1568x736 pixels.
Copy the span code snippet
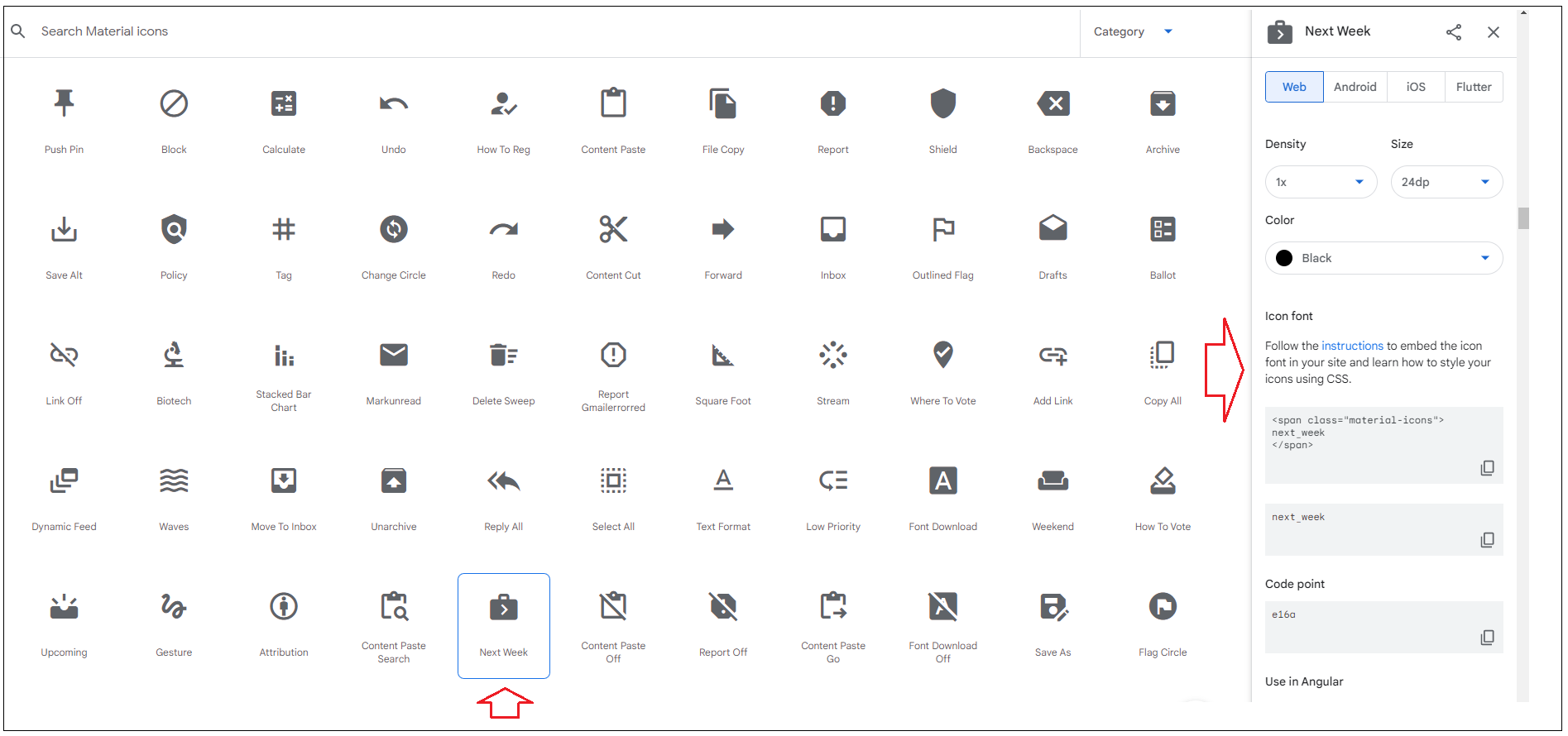(1487, 468)
